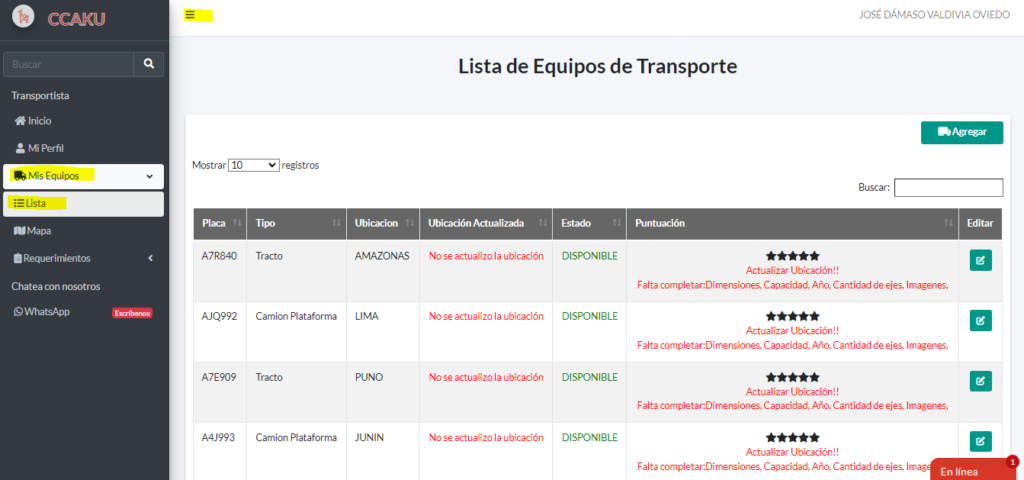Click edit icon for AJQ992 row

tap(980, 321)
